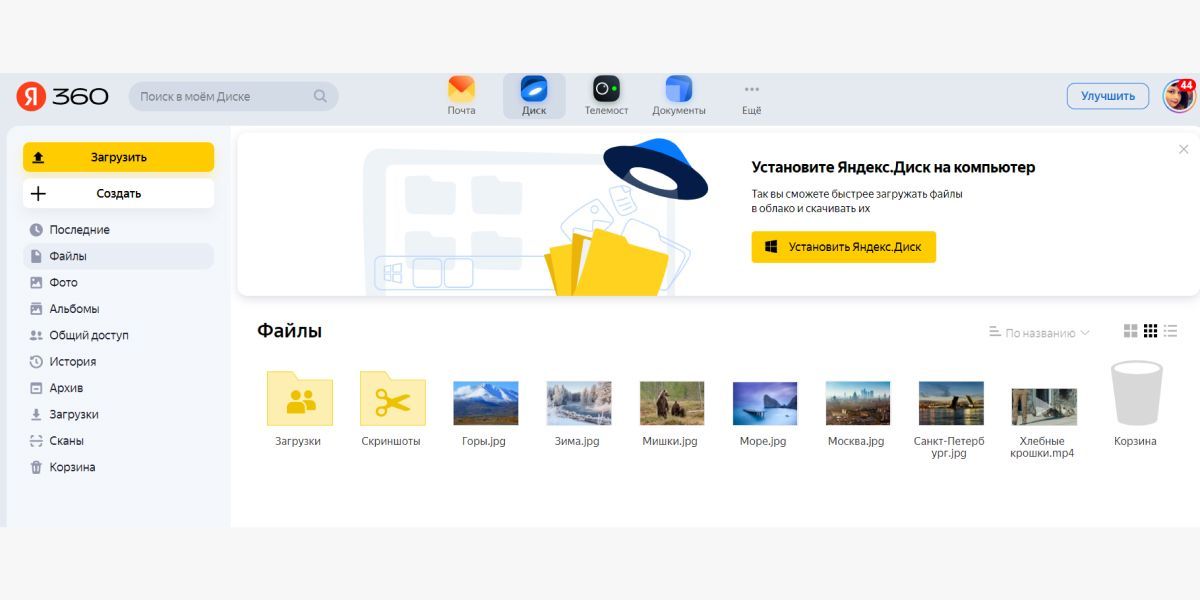
Task: Open Загрузки in the sidebar
Action: tap(118, 414)
